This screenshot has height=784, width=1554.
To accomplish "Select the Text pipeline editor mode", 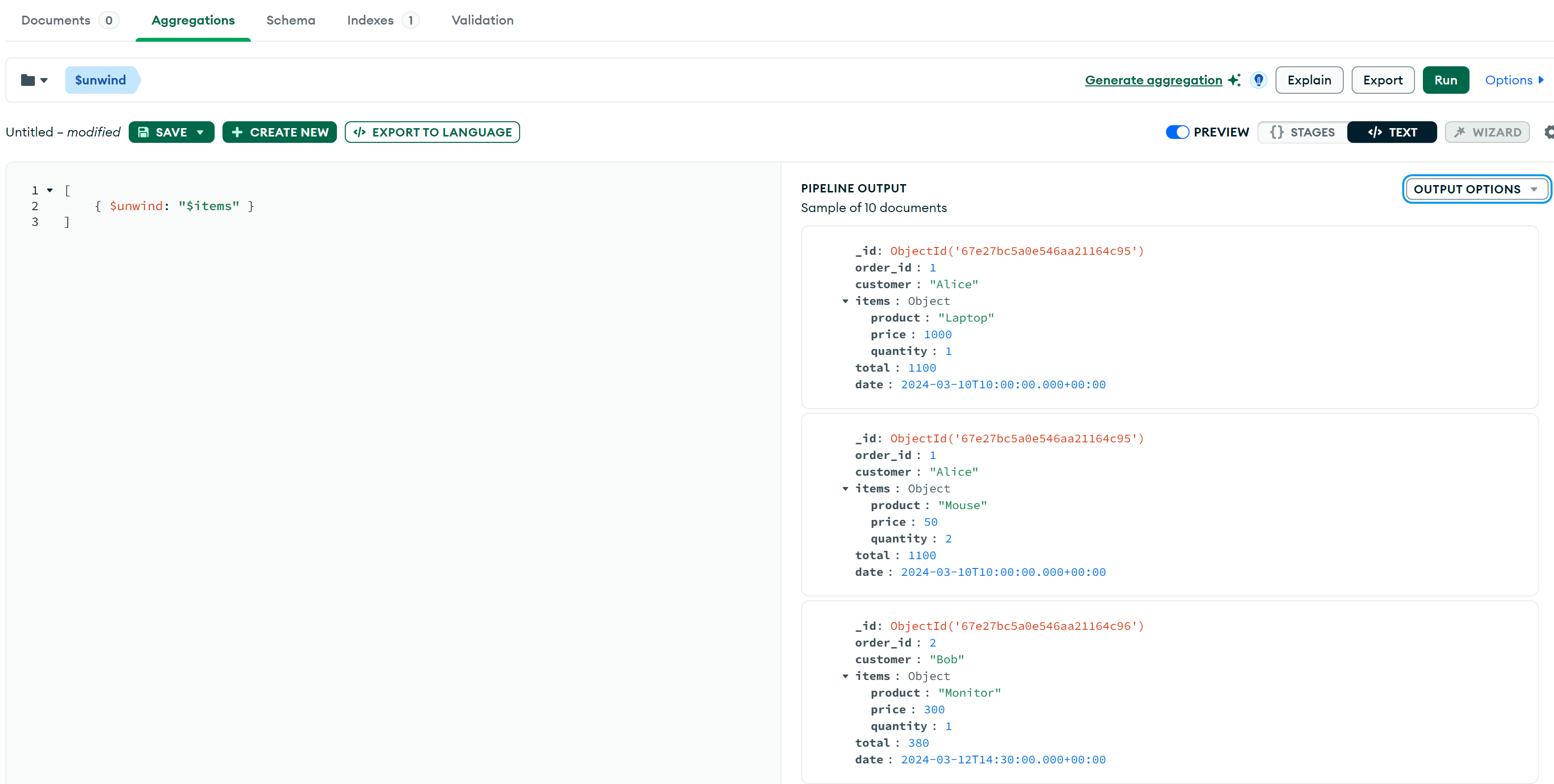I will click(x=1392, y=132).
